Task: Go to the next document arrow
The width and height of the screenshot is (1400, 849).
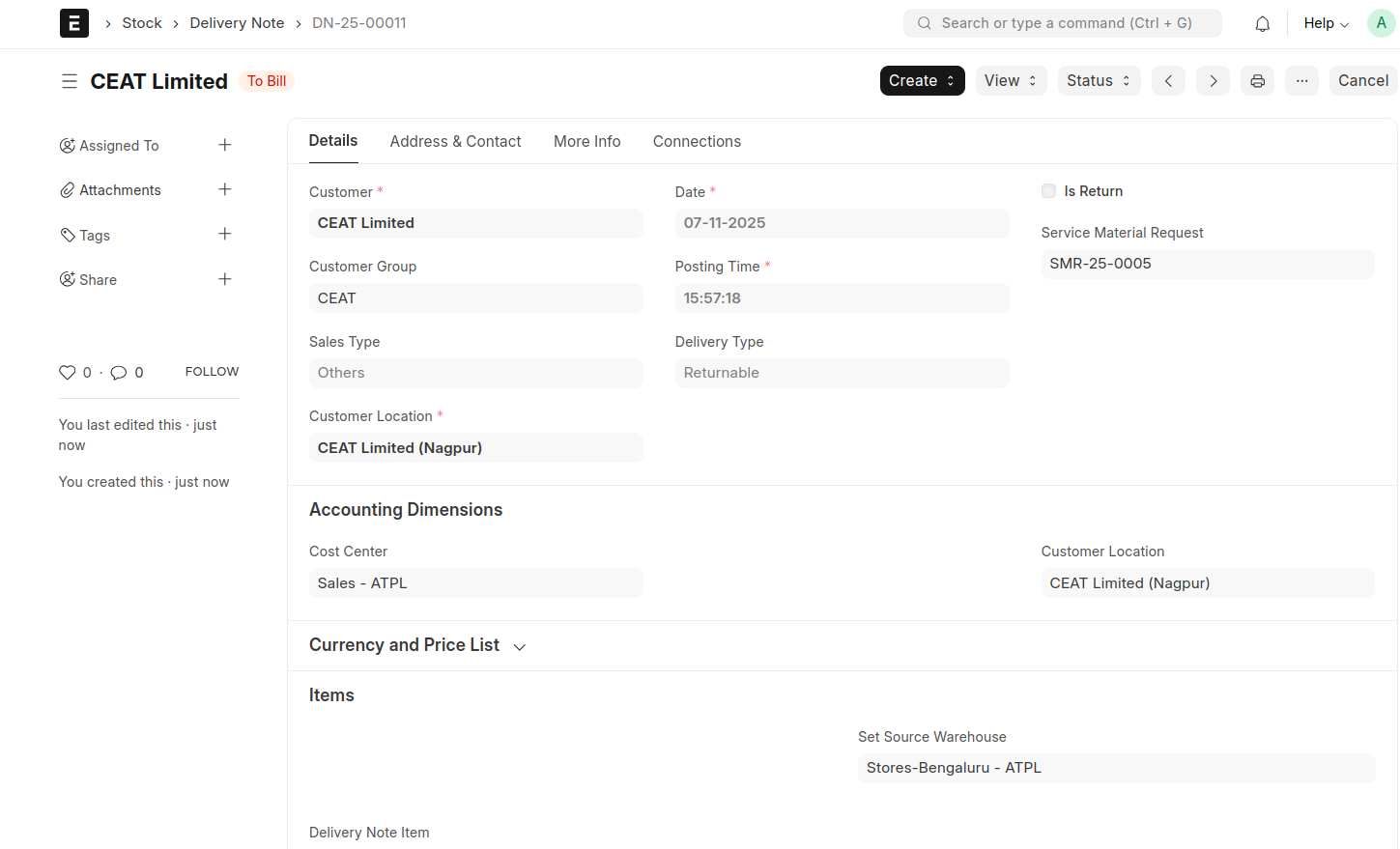Action: click(x=1213, y=81)
